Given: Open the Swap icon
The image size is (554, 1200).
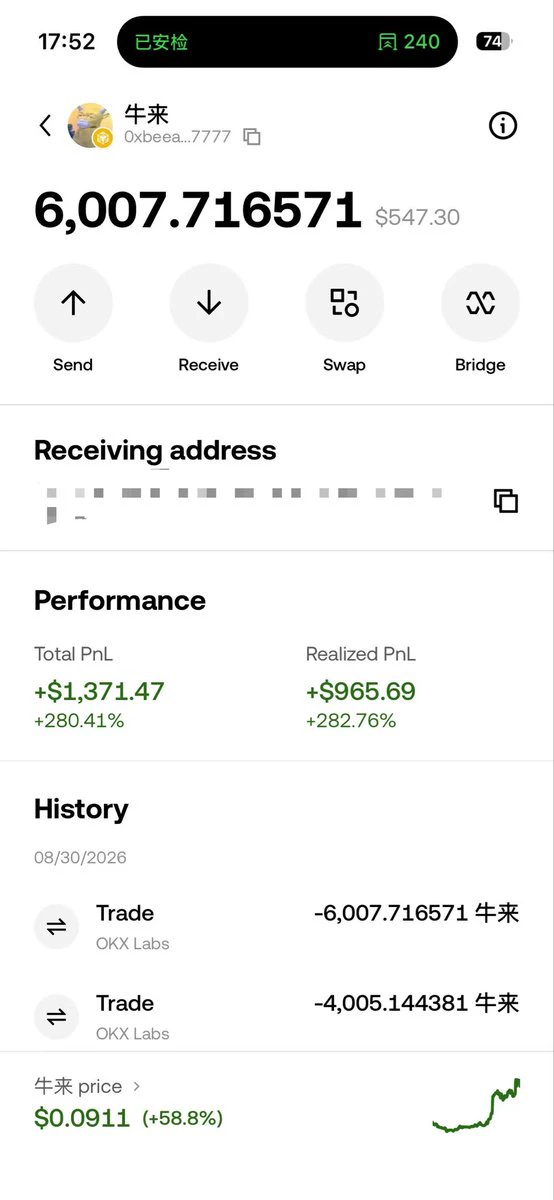Looking at the screenshot, I should tap(345, 303).
